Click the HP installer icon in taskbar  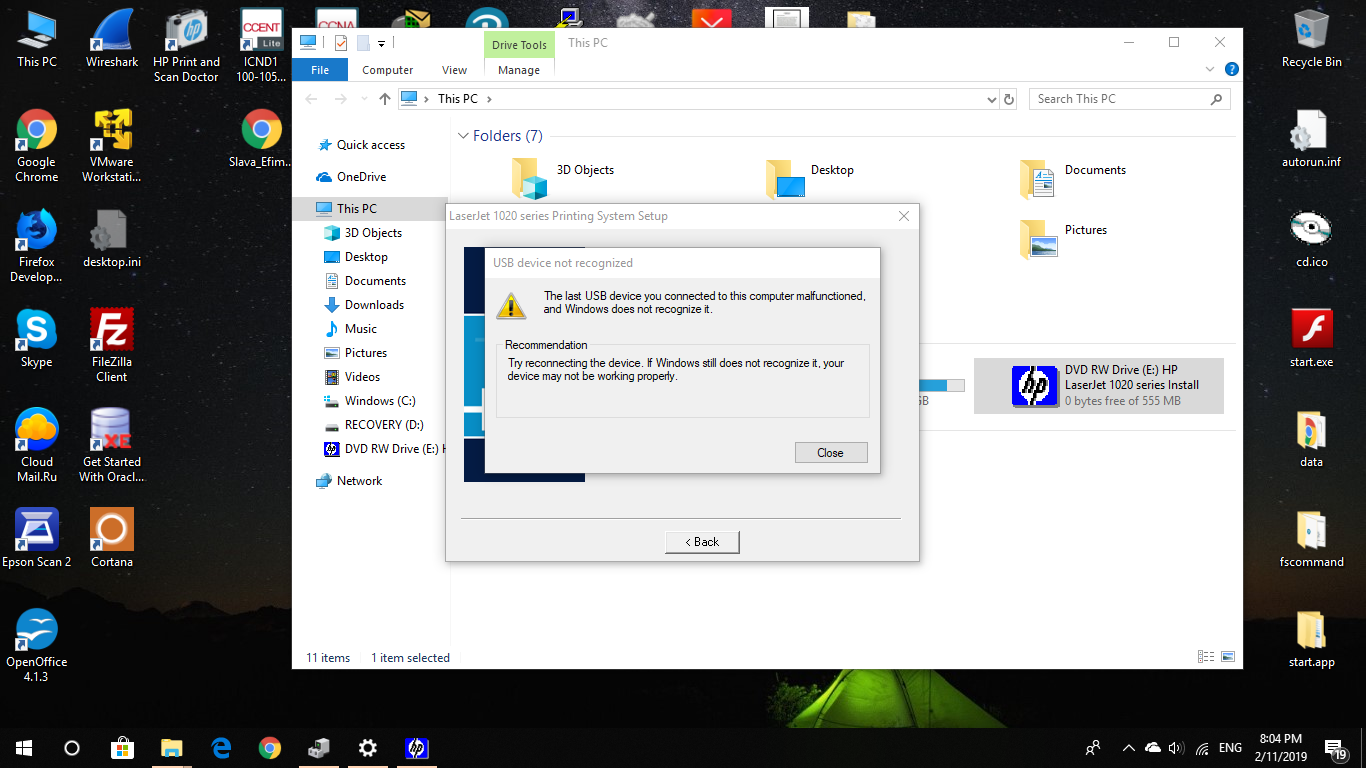[417, 748]
